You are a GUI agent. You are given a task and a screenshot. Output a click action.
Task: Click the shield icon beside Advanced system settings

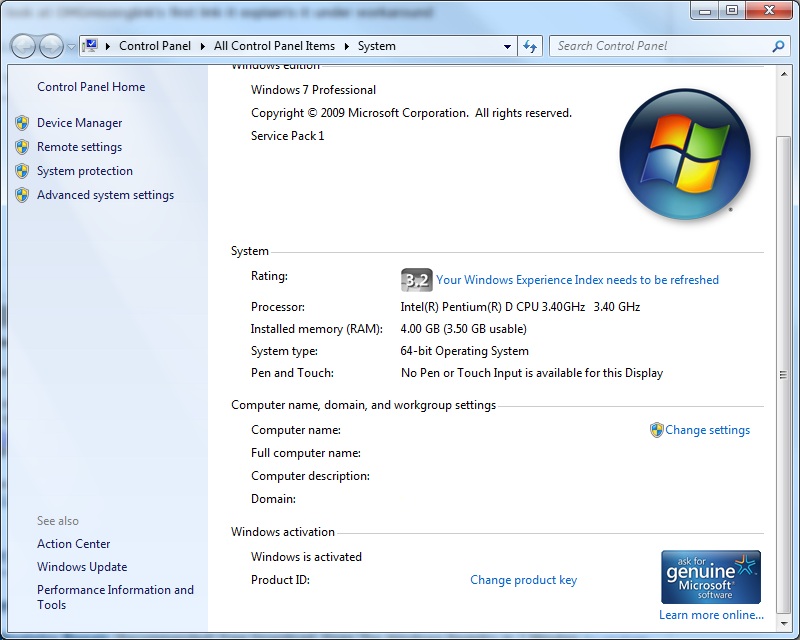pyautogui.click(x=22, y=195)
